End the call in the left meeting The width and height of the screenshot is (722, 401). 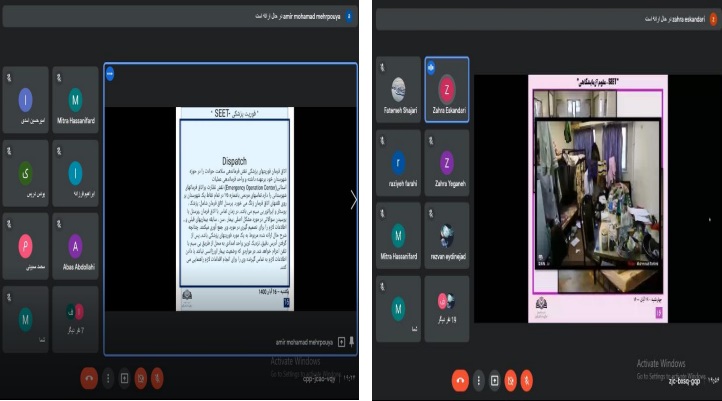point(88,380)
